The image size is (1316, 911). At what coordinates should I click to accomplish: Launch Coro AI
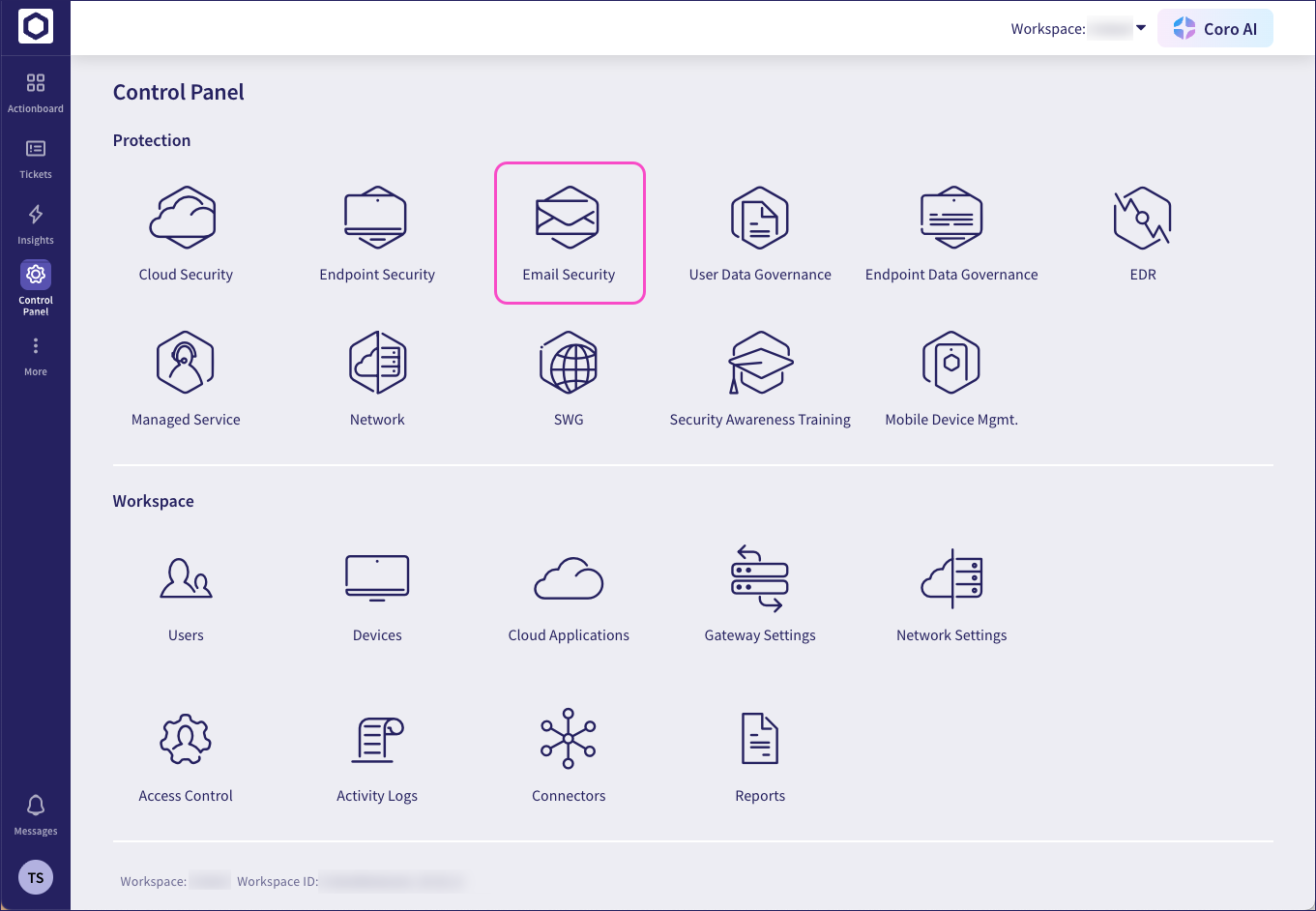point(1215,28)
